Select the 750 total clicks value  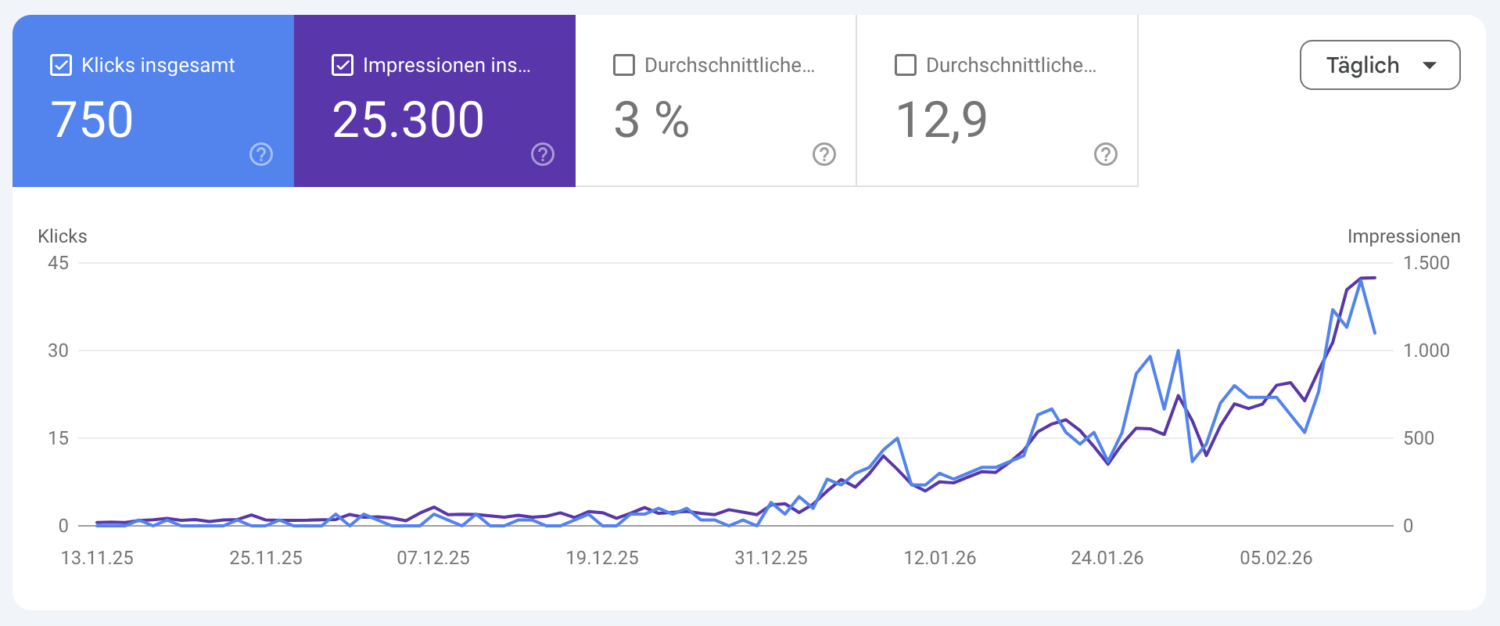[92, 121]
